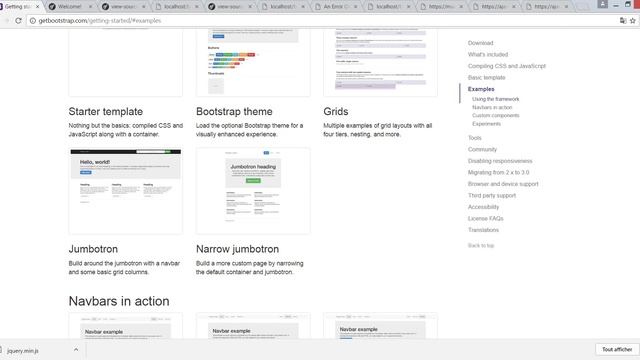The image size is (640, 360).
Task: Go to Accessibility in the sidebar
Action: 483,207
